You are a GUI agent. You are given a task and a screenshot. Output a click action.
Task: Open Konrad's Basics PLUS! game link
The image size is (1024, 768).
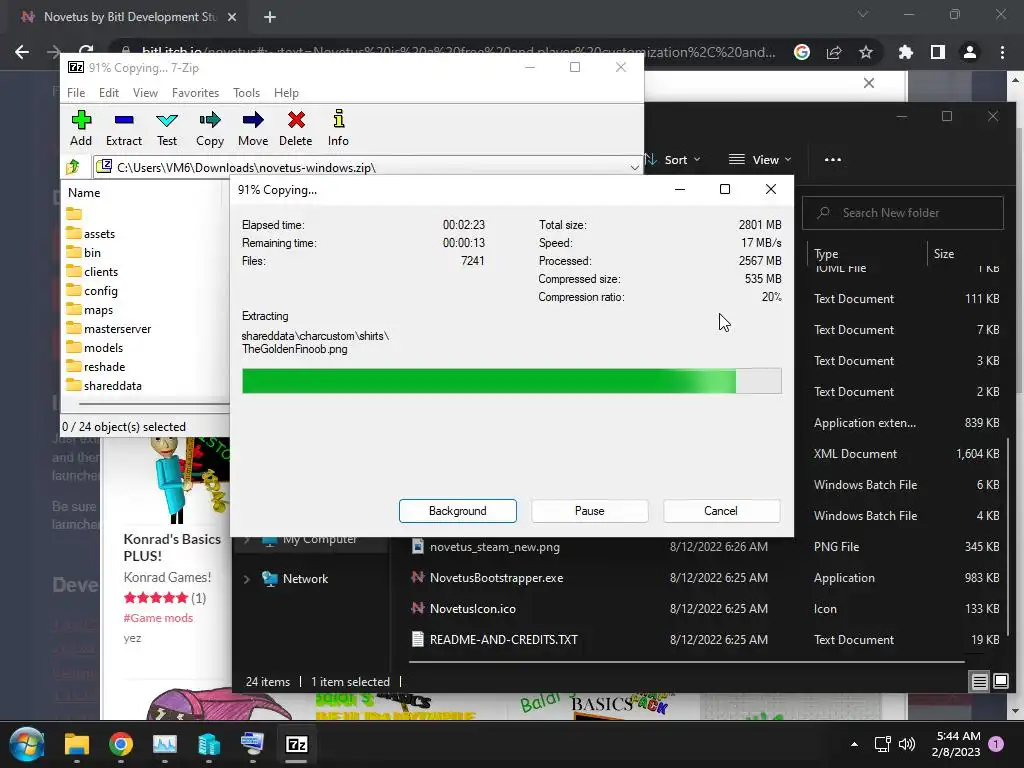point(172,547)
